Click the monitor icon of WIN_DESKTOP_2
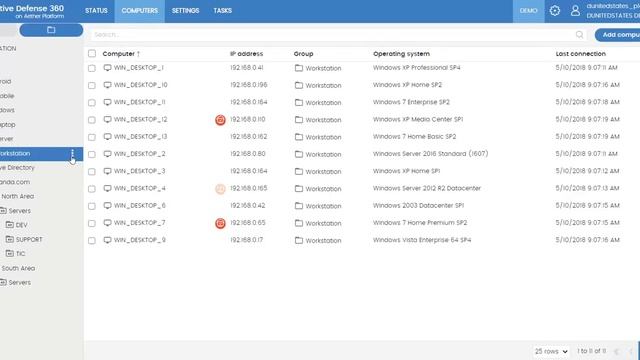The image size is (640, 360). (107, 154)
